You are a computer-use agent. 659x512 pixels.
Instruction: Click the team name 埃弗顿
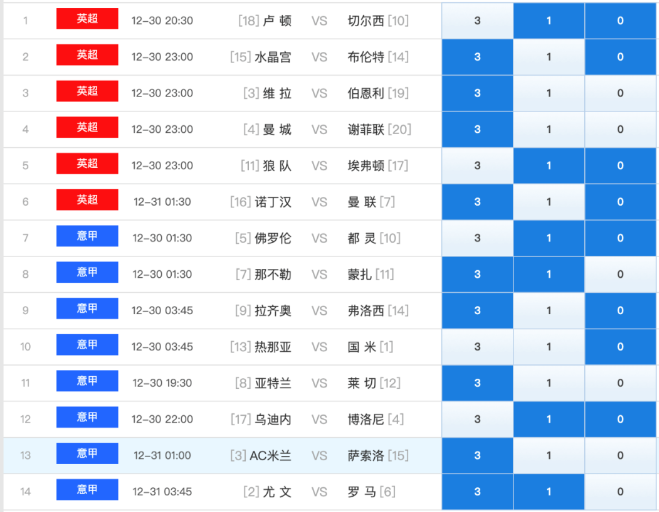(366, 166)
